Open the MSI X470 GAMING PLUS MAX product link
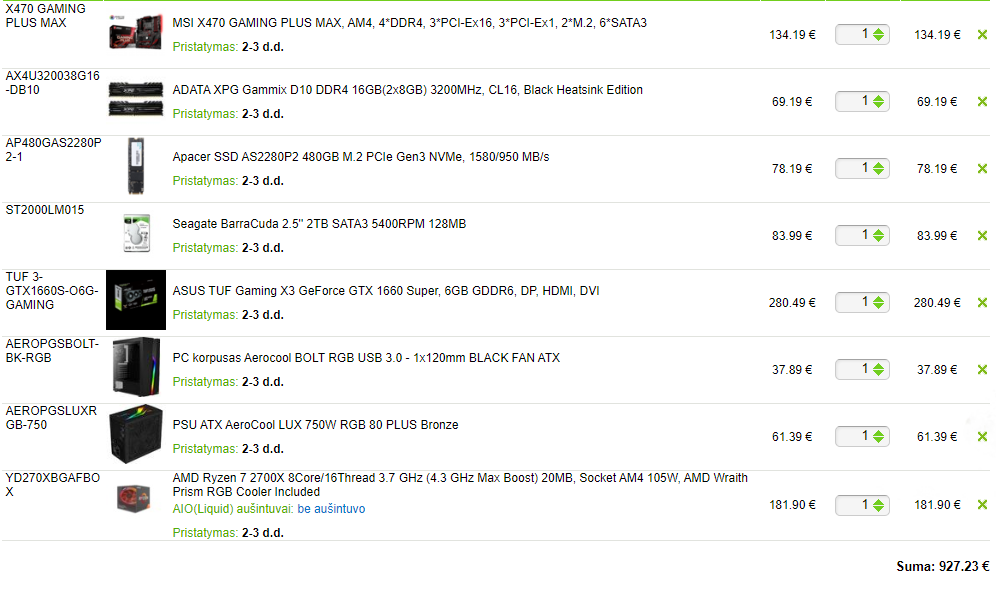The height and width of the screenshot is (590, 996). point(410,23)
